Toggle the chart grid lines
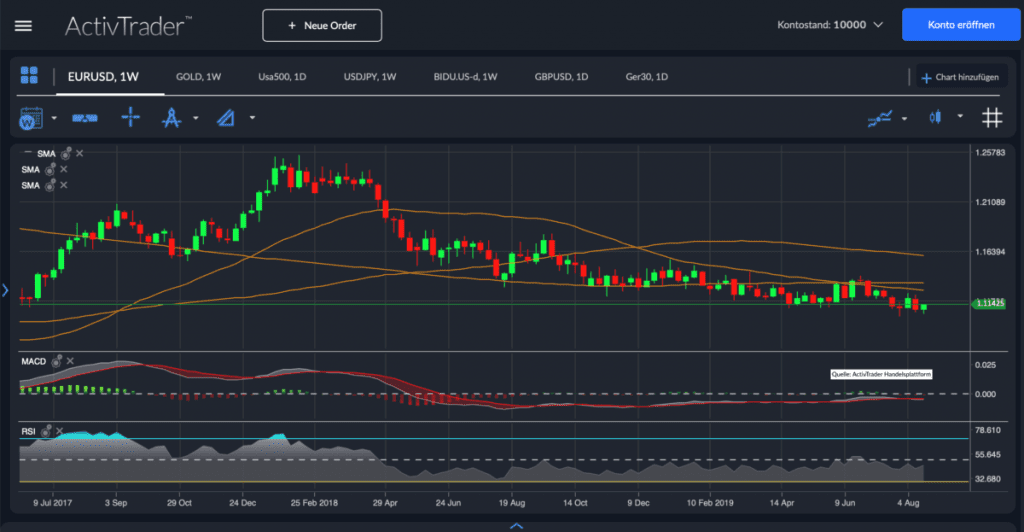Viewport: 1024px width, 532px height. 992,117
